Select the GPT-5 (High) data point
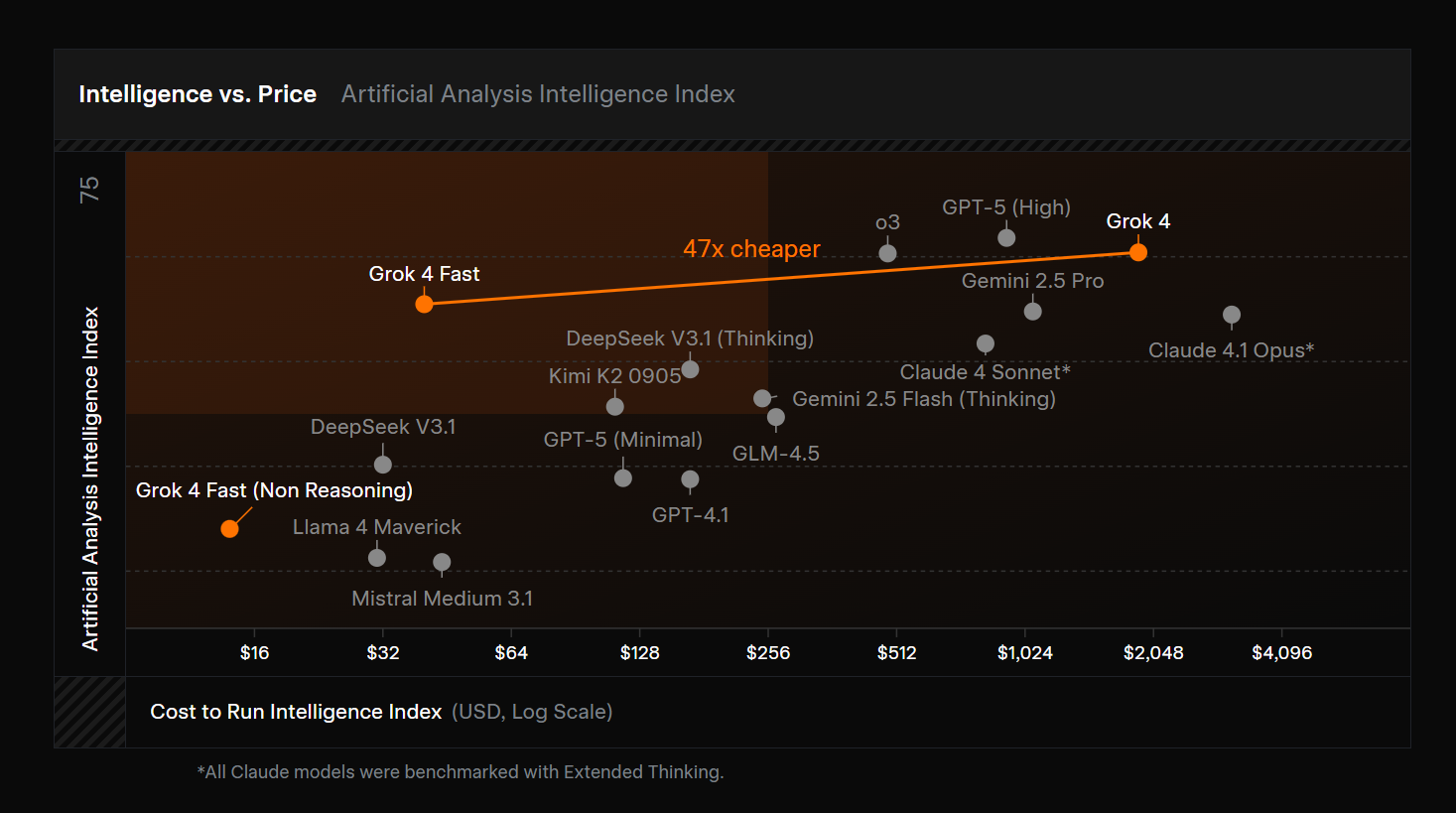 [x=1006, y=237]
